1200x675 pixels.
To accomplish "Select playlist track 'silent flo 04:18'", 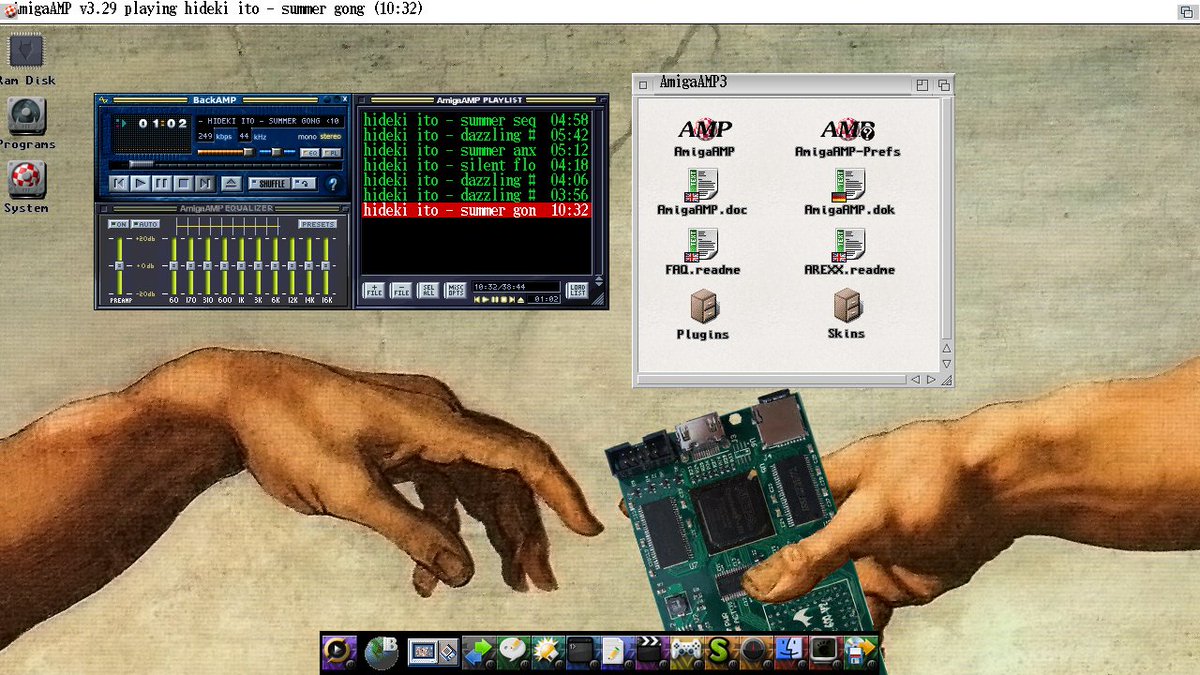I will click(476, 165).
